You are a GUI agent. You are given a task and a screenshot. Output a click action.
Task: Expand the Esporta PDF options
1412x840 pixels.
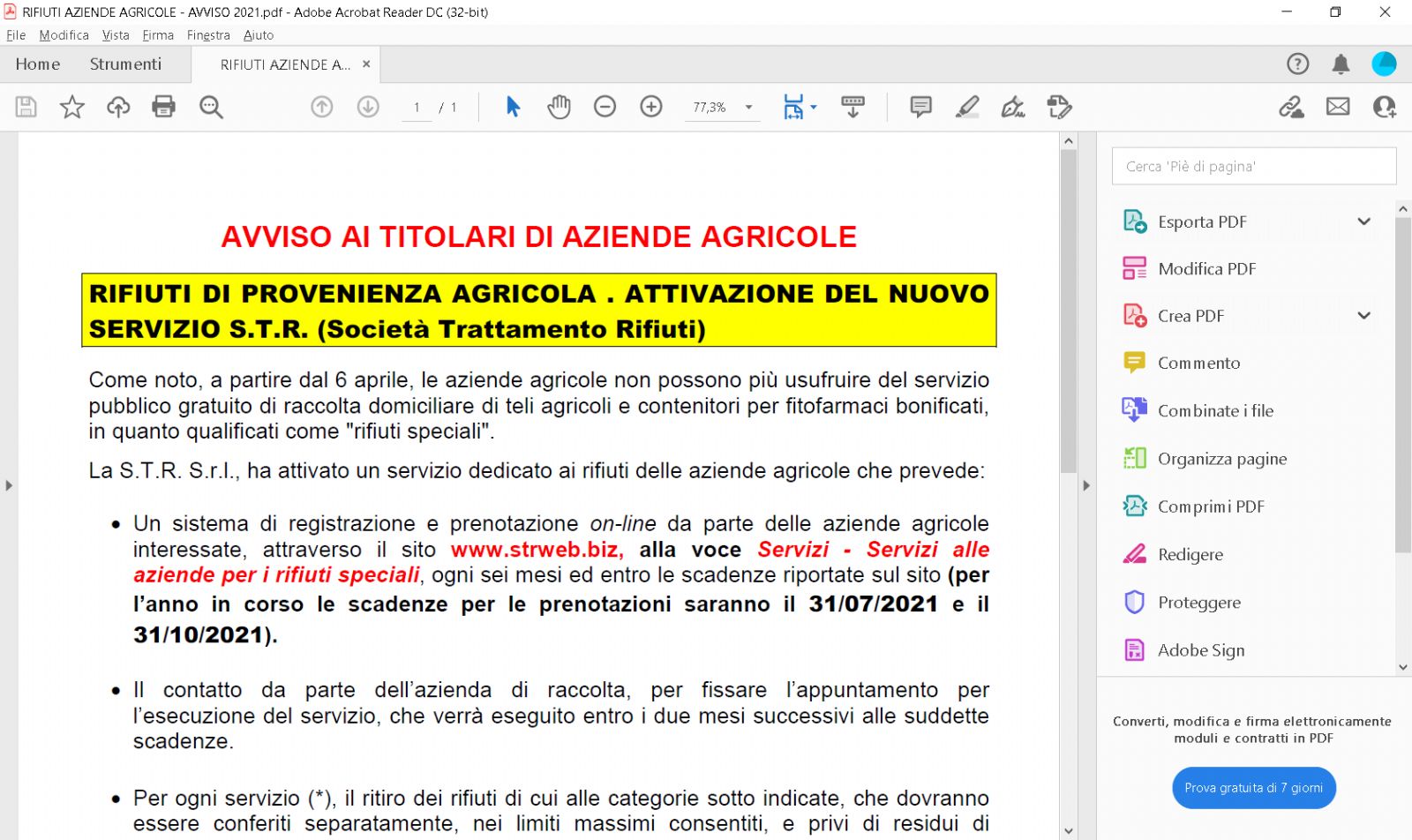click(x=1363, y=221)
